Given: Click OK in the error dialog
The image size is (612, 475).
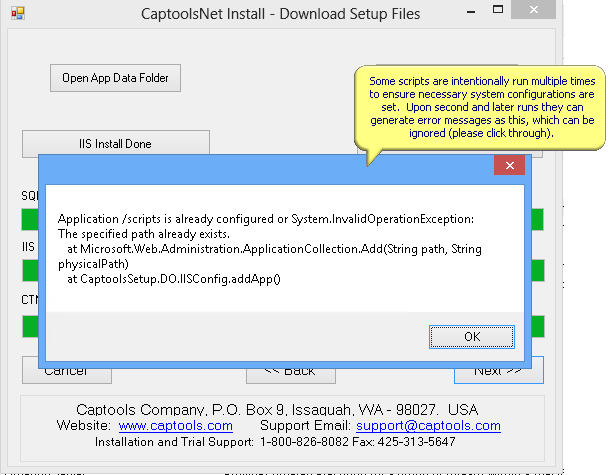Looking at the screenshot, I should [471, 336].
